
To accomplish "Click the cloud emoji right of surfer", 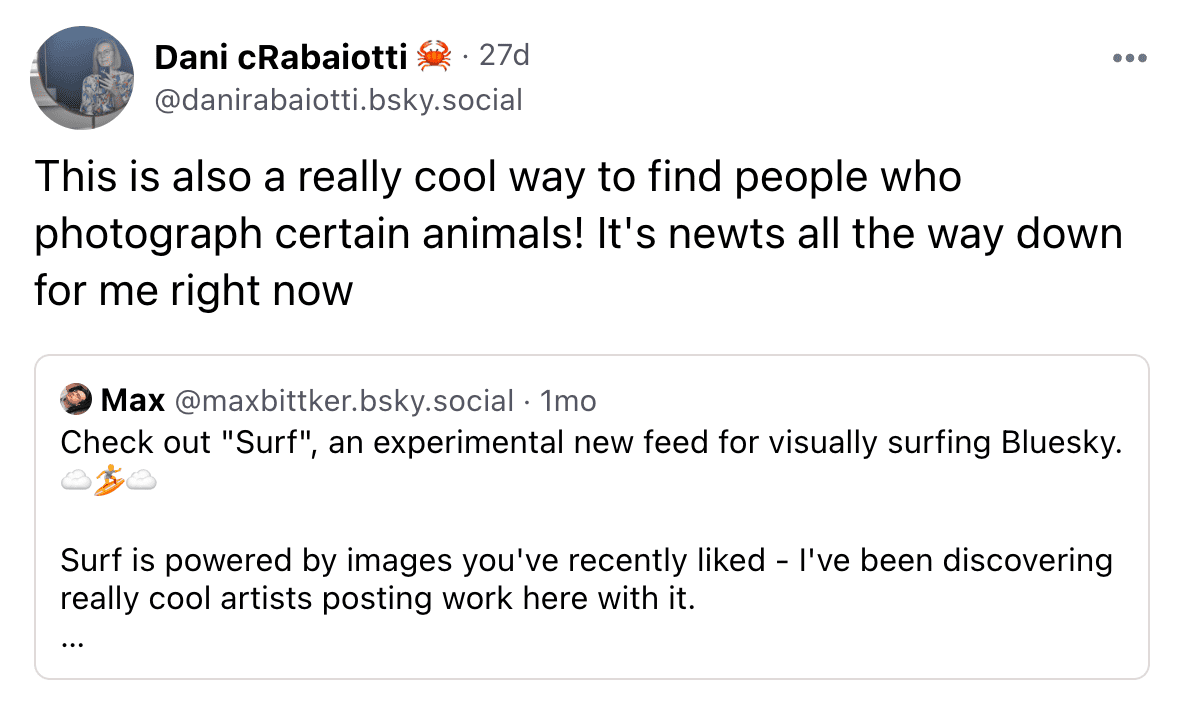I will pyautogui.click(x=142, y=483).
